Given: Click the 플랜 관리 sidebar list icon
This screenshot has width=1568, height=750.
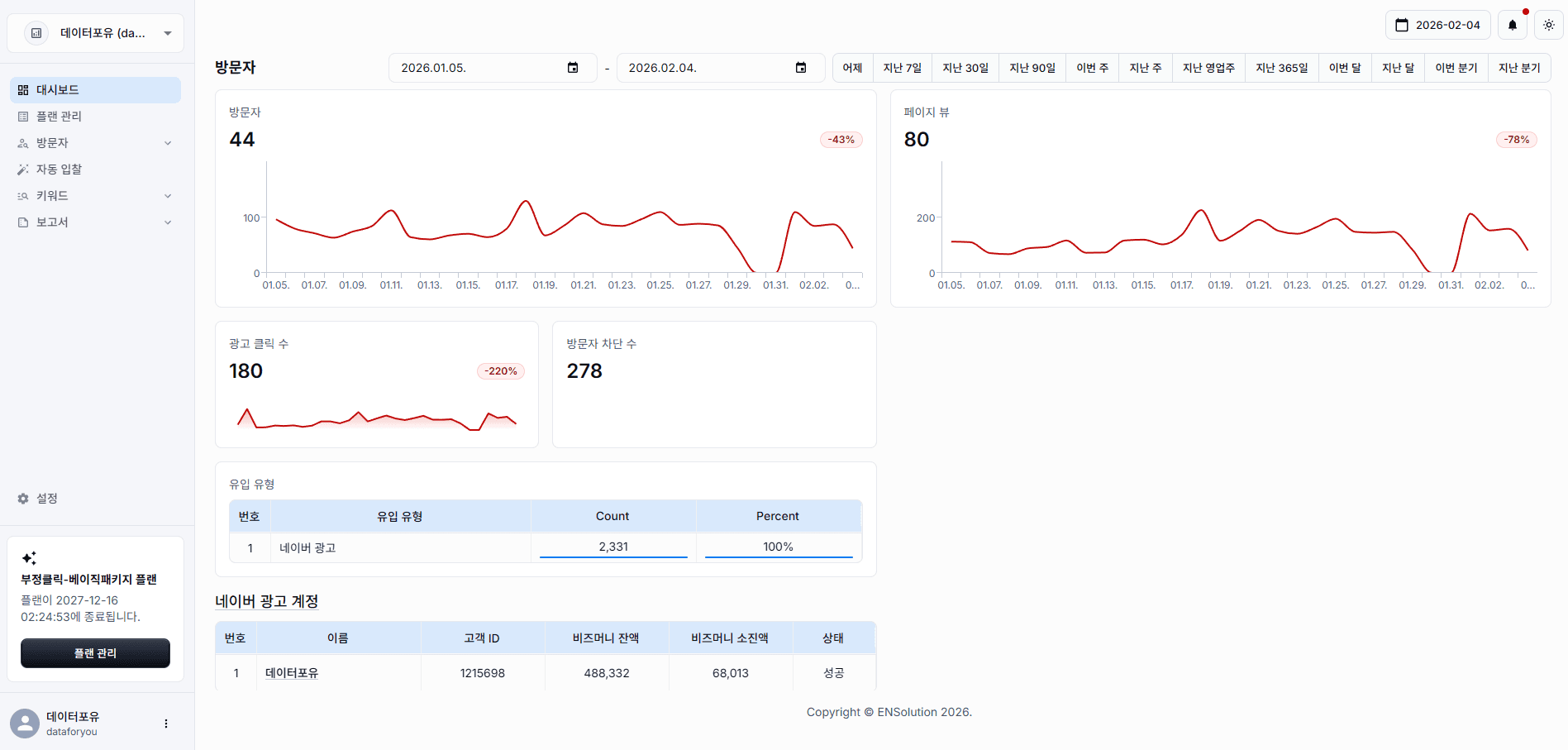Looking at the screenshot, I should (x=23, y=117).
